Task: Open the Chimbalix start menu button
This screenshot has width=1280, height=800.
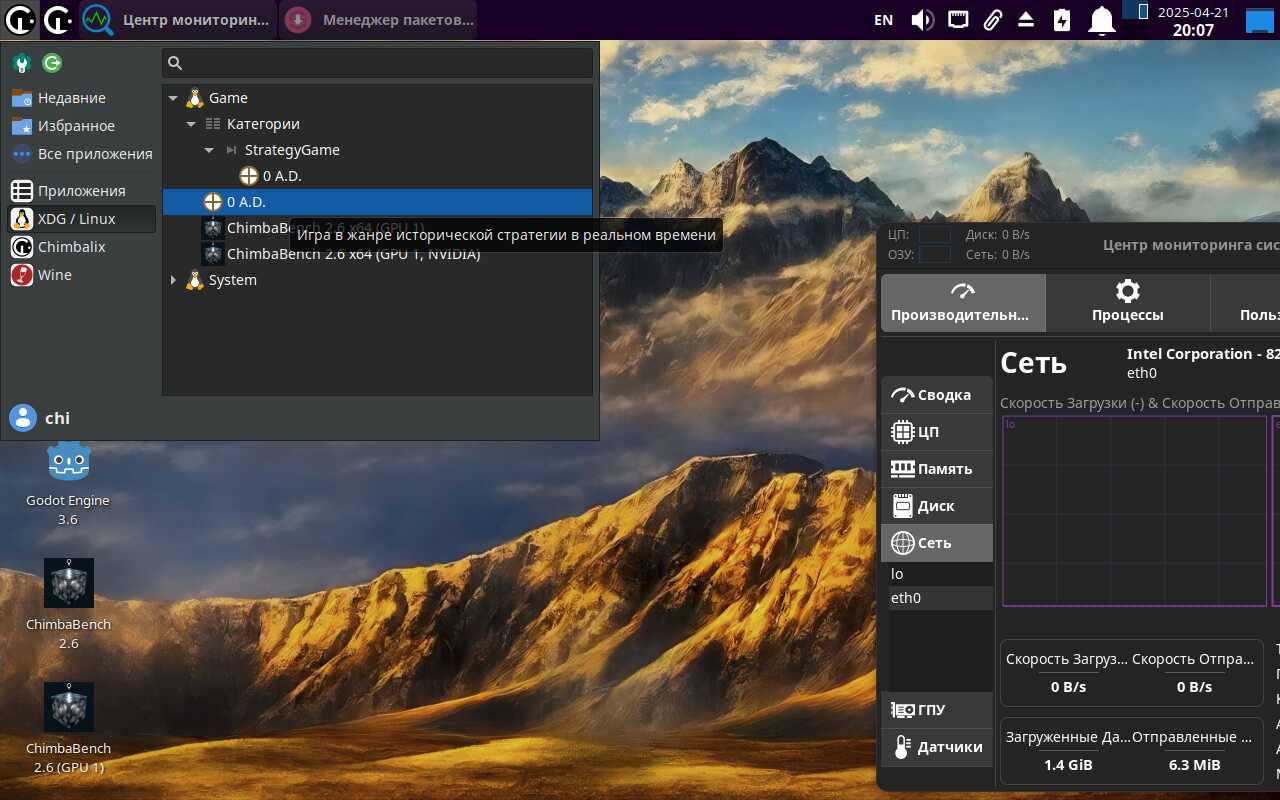Action: [x=20, y=19]
